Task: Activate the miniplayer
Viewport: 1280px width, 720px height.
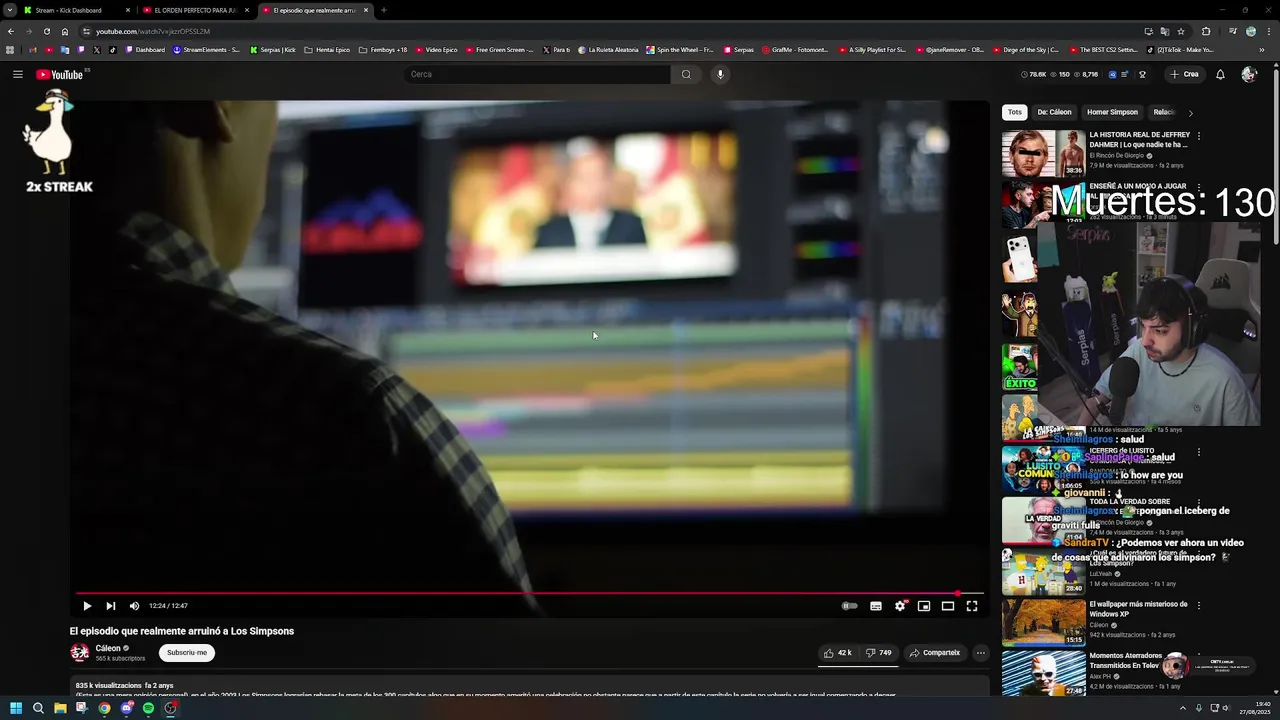Action: click(x=924, y=606)
